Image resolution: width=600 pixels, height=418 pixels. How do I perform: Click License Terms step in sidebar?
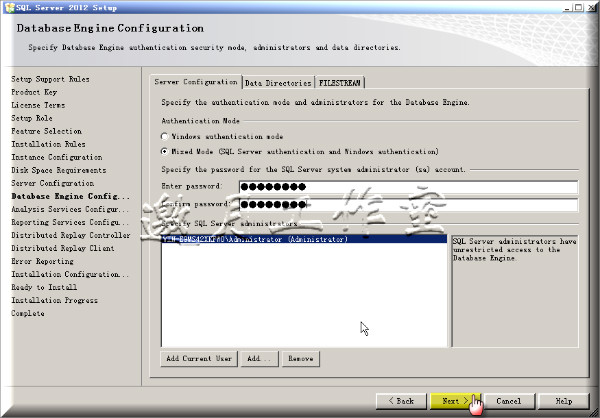[38, 105]
